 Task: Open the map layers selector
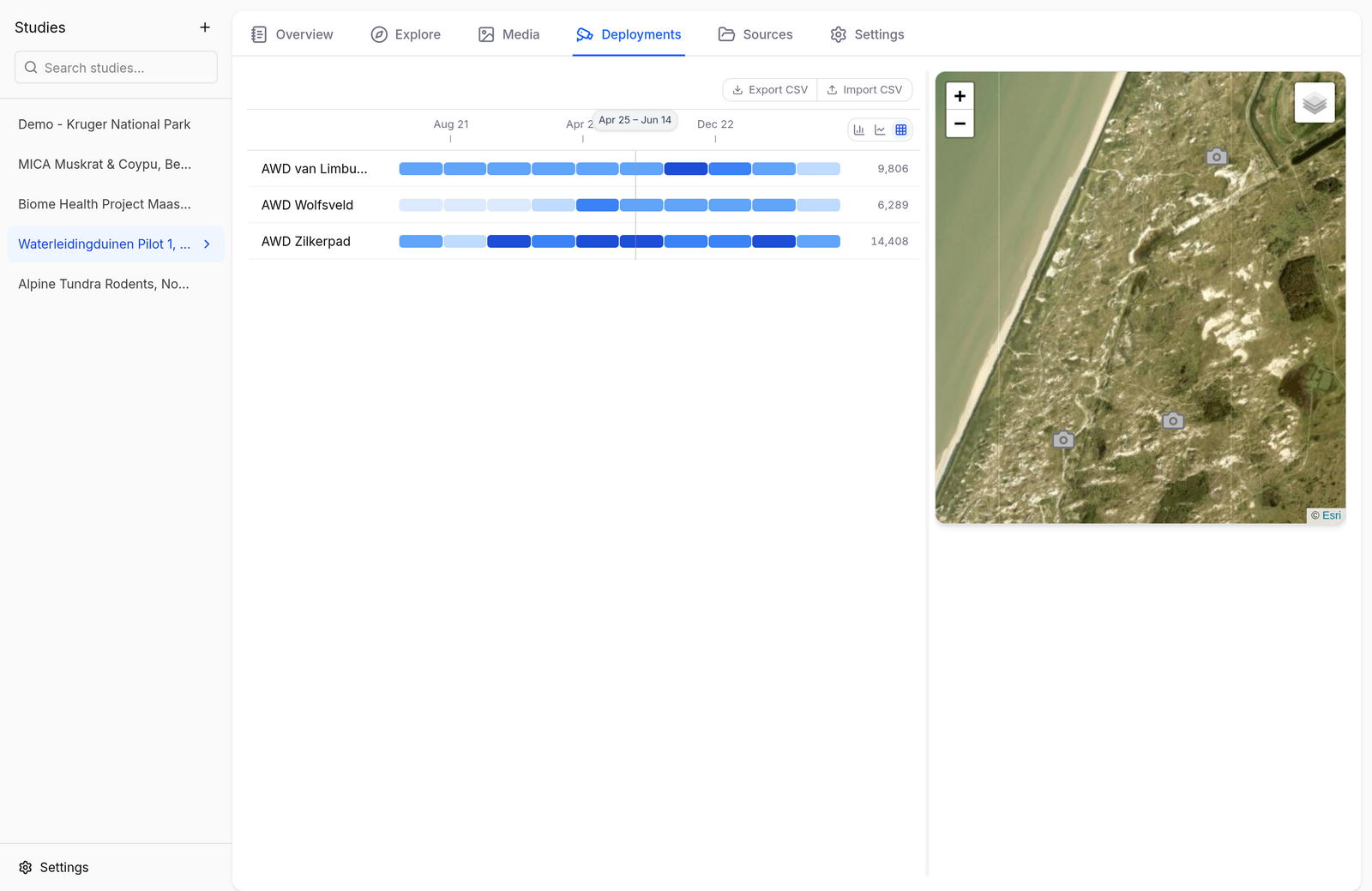pyautogui.click(x=1315, y=103)
